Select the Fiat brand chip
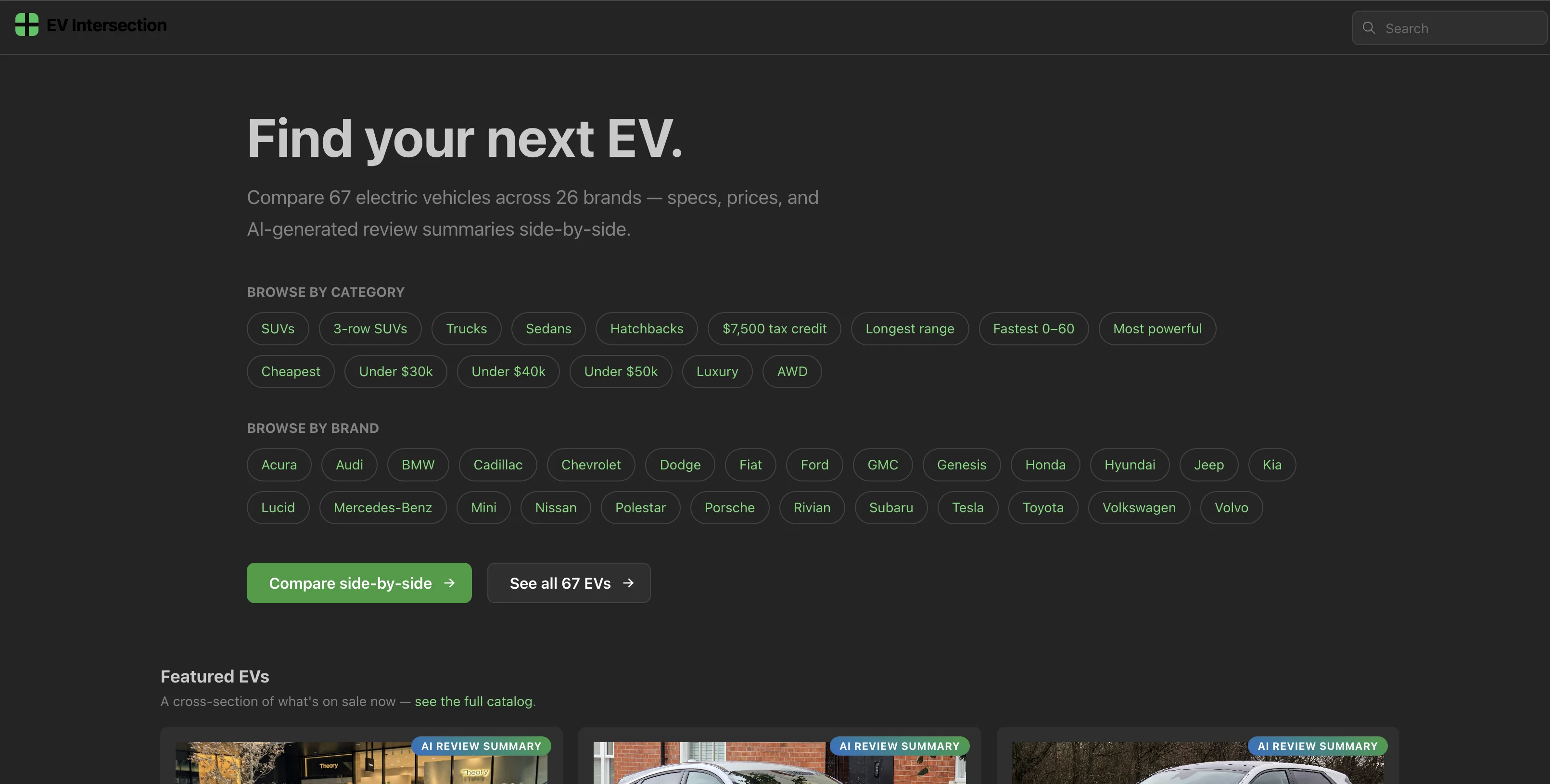Image resolution: width=1550 pixels, height=784 pixels. [750, 465]
